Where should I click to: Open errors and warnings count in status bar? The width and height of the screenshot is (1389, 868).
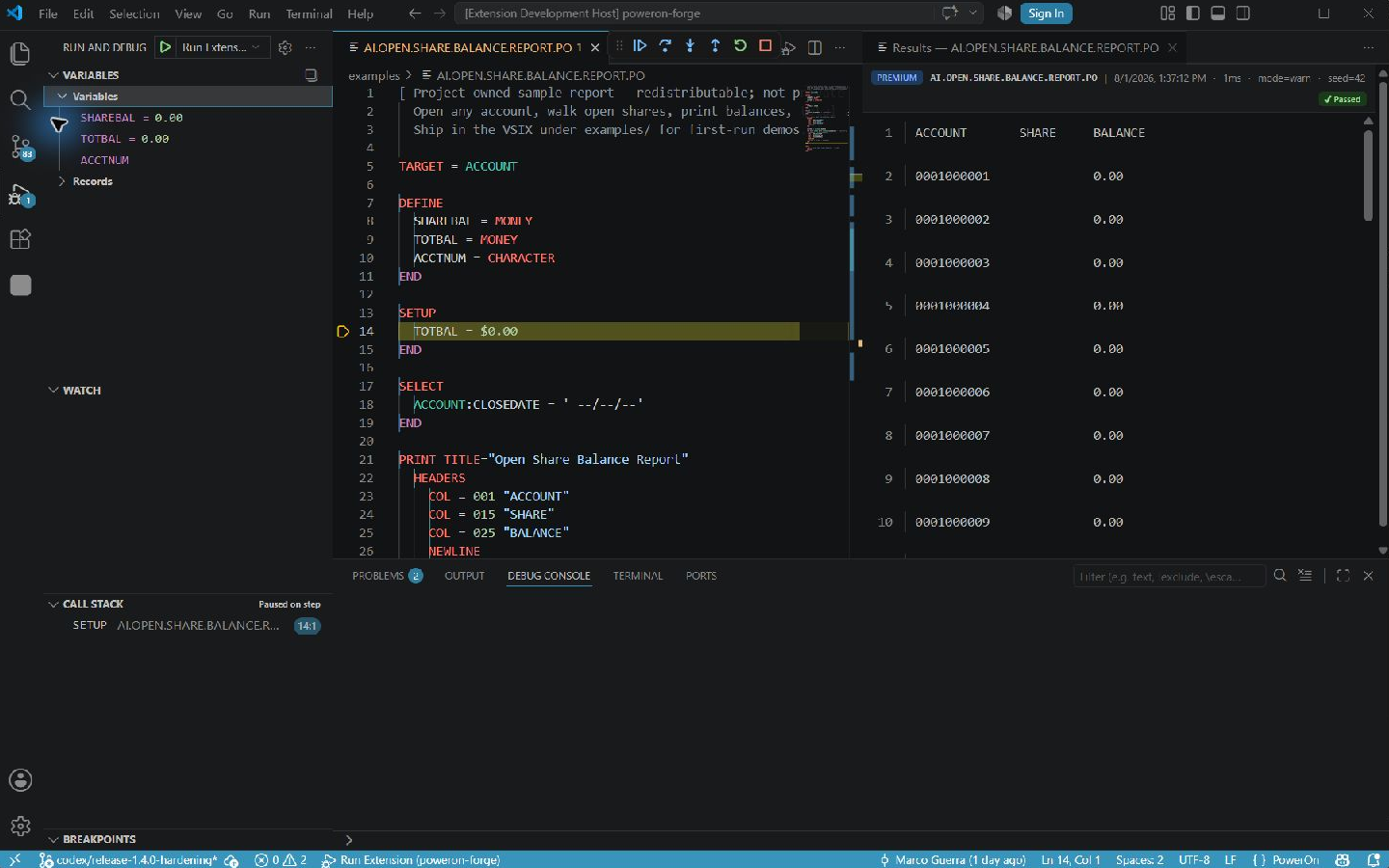tap(281, 859)
